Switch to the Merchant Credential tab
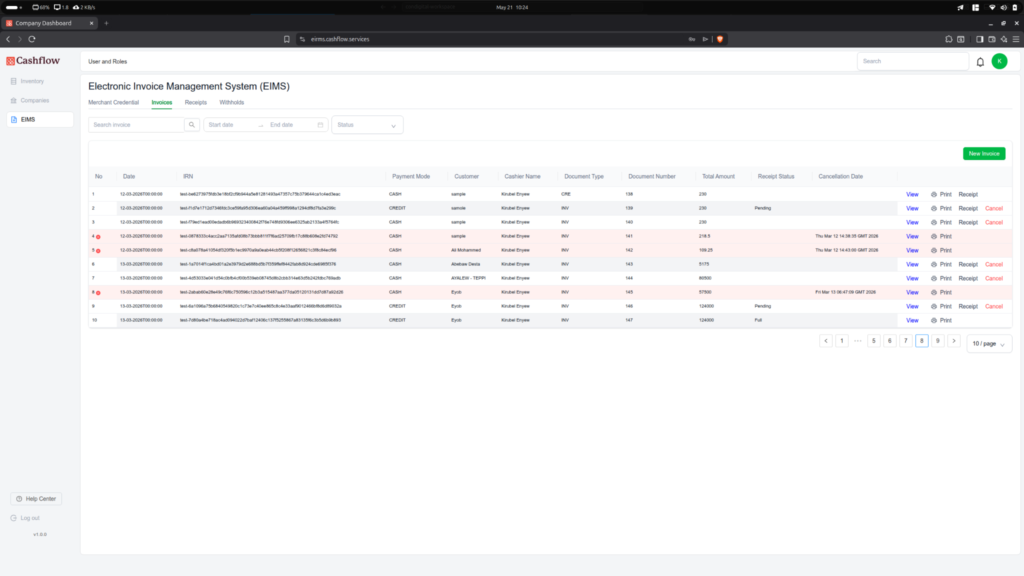Image resolution: width=1024 pixels, height=576 pixels. click(114, 103)
